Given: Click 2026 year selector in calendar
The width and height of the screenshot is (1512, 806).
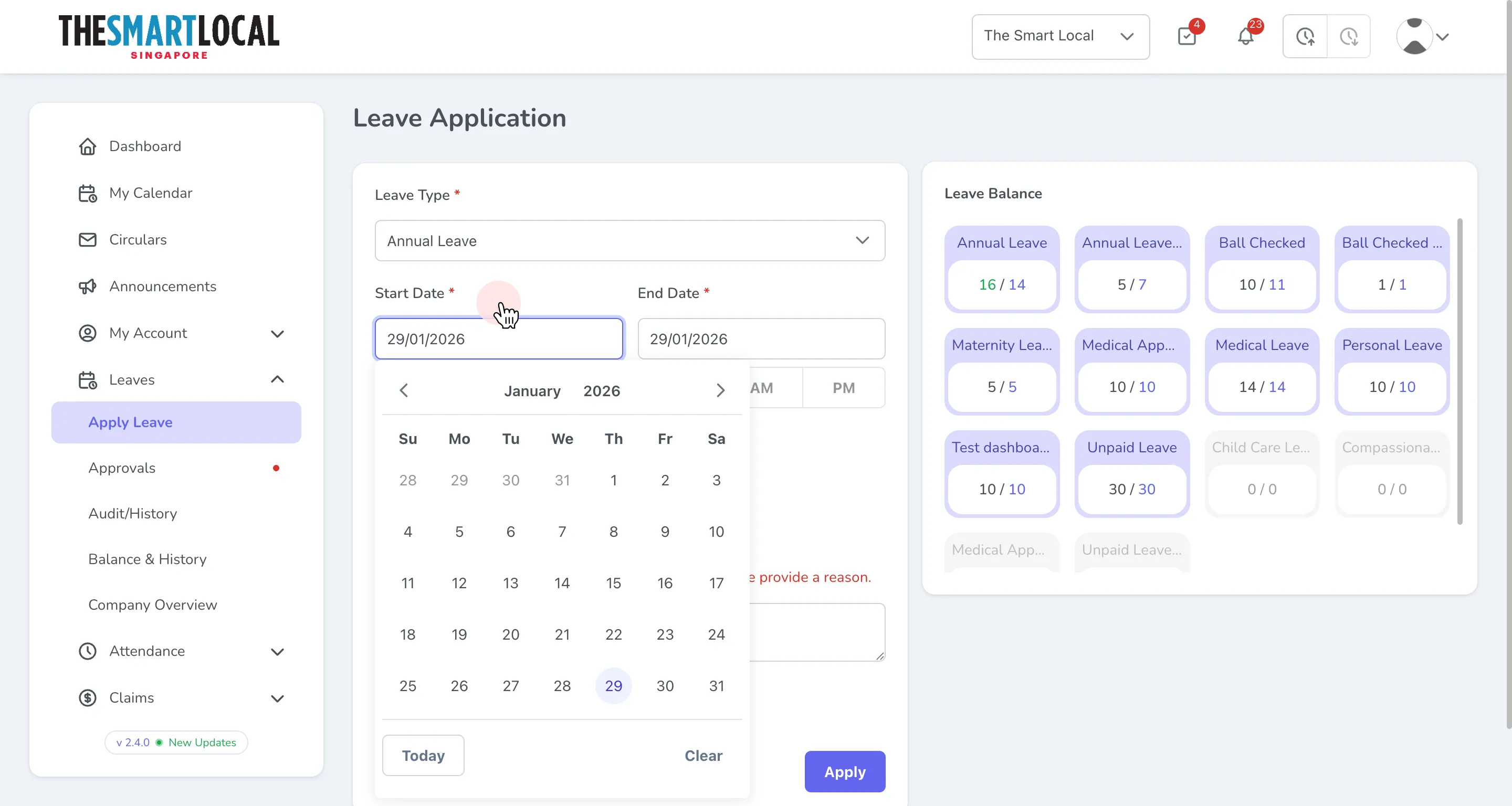Looking at the screenshot, I should pyautogui.click(x=601, y=391).
